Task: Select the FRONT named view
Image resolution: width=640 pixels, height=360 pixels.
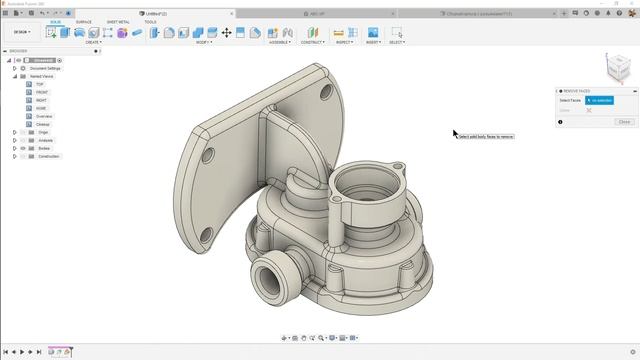Action: click(x=42, y=92)
